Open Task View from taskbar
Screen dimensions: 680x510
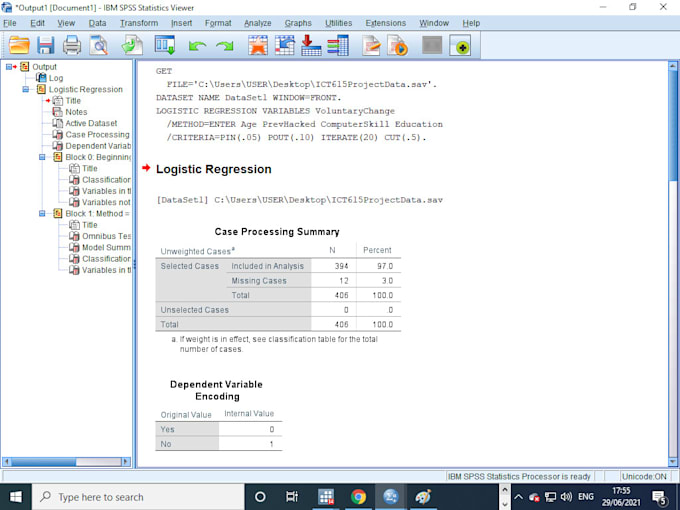tap(292, 497)
